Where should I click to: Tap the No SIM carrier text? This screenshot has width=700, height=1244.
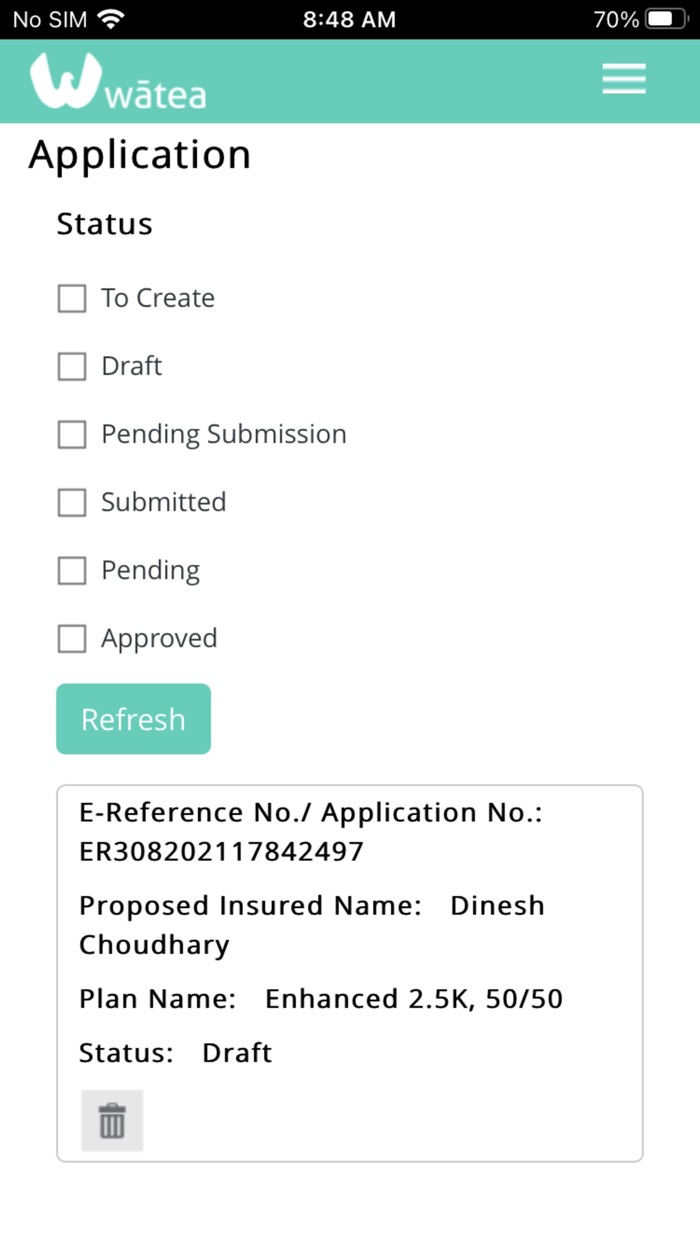pyautogui.click(x=49, y=19)
